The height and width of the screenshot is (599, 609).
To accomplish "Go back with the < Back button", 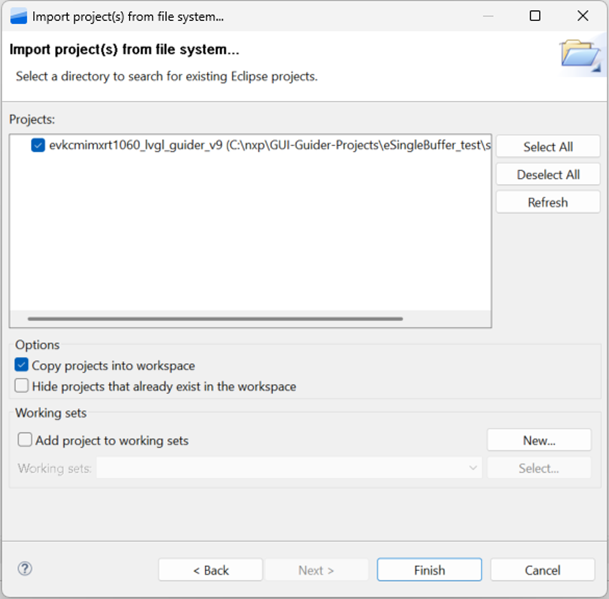I will [211, 570].
